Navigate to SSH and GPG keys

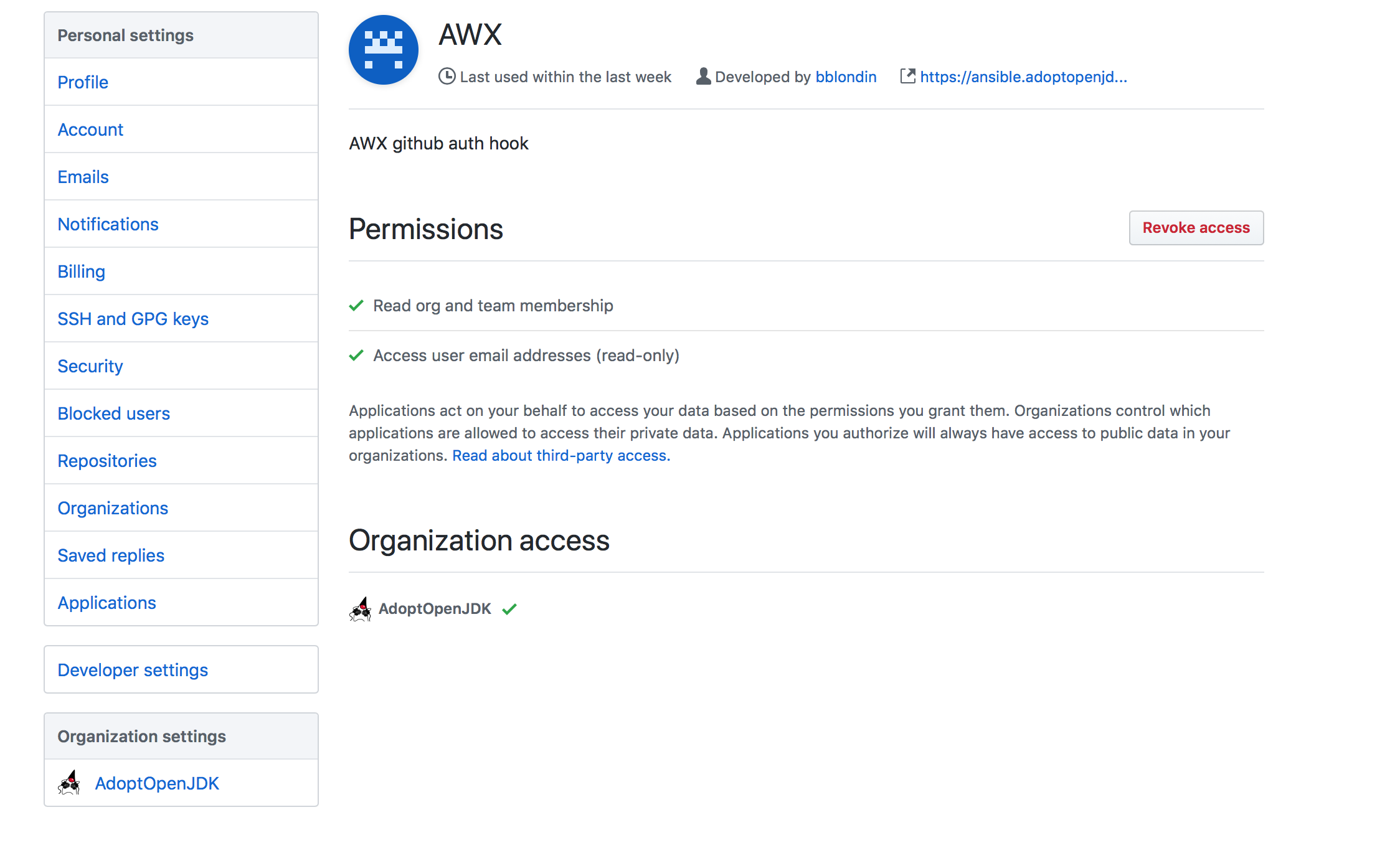(x=133, y=318)
